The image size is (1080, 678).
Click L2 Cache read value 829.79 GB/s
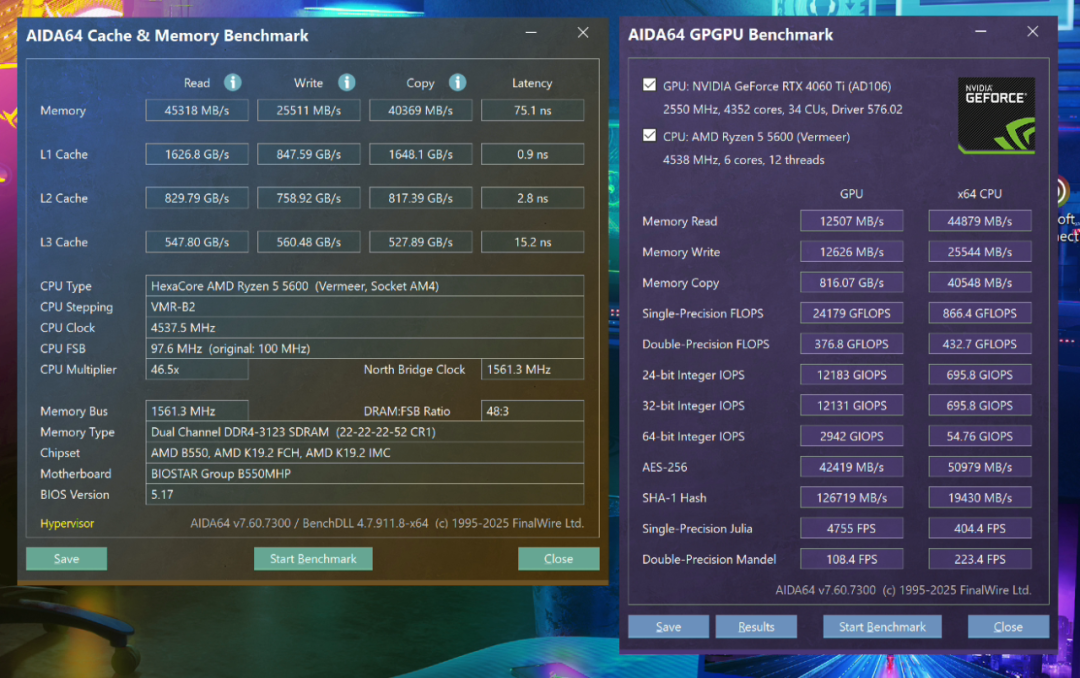coord(197,198)
